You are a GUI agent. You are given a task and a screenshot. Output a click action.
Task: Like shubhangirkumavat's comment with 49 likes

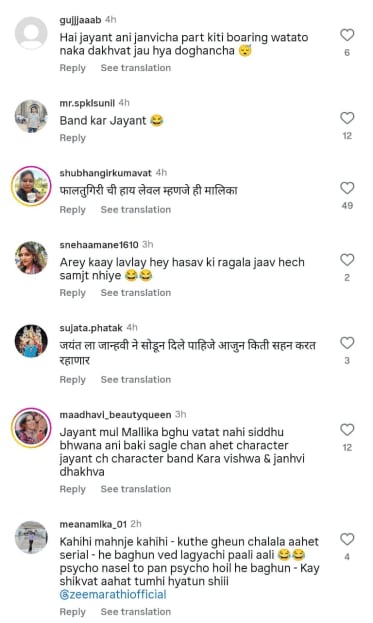tap(347, 188)
